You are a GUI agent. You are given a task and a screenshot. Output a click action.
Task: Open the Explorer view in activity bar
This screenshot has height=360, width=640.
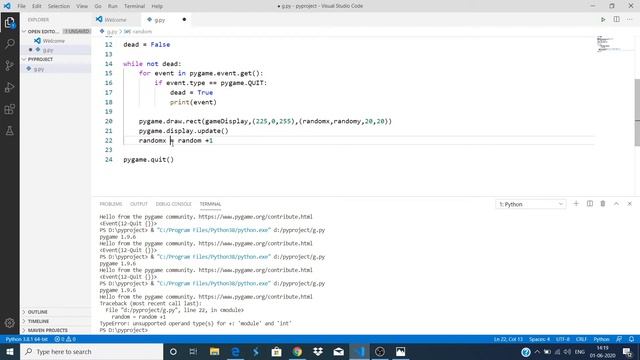(x=9, y=22)
